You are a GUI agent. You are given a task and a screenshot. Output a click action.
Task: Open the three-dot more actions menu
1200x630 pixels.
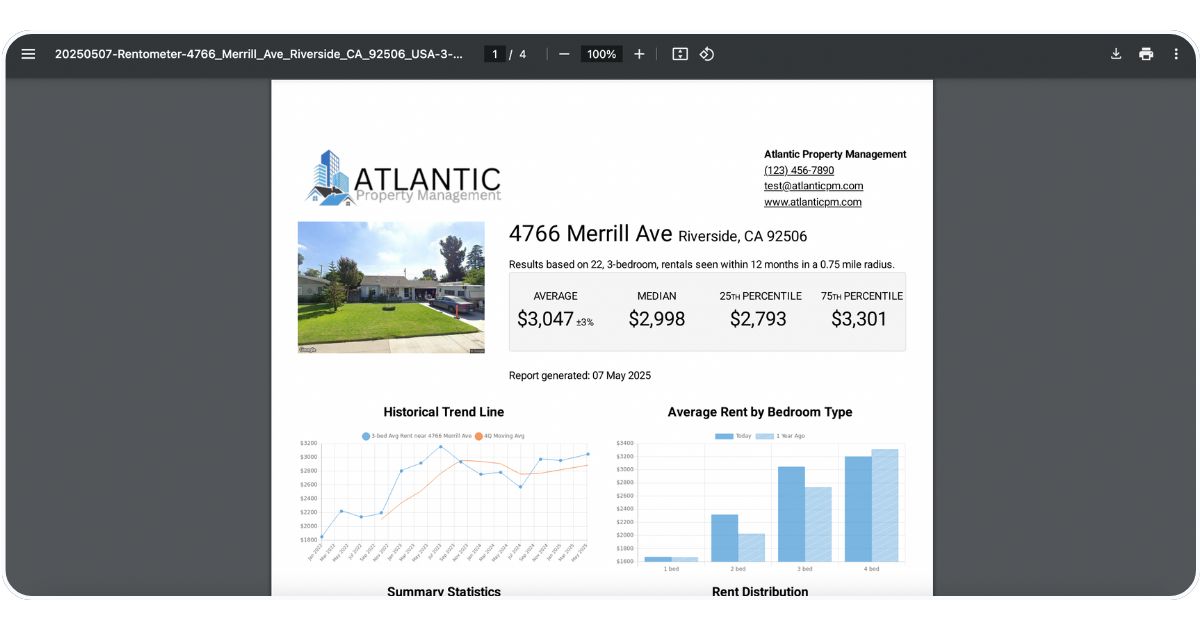pyautogui.click(x=1176, y=54)
